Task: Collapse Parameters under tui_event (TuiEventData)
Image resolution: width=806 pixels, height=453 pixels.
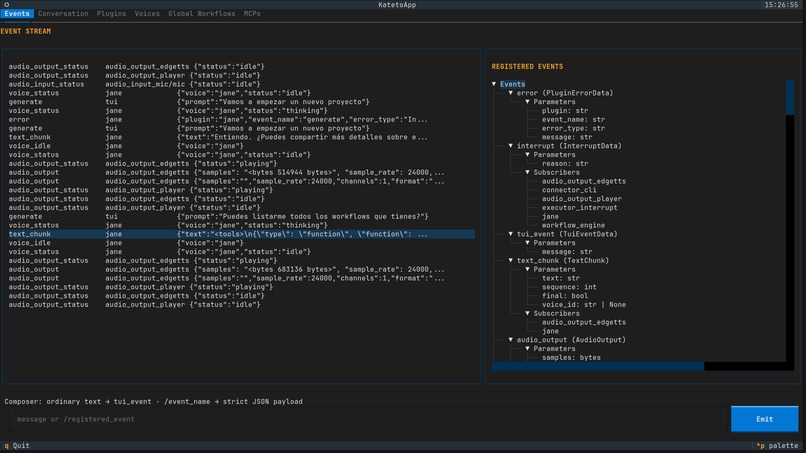Action: [527, 243]
